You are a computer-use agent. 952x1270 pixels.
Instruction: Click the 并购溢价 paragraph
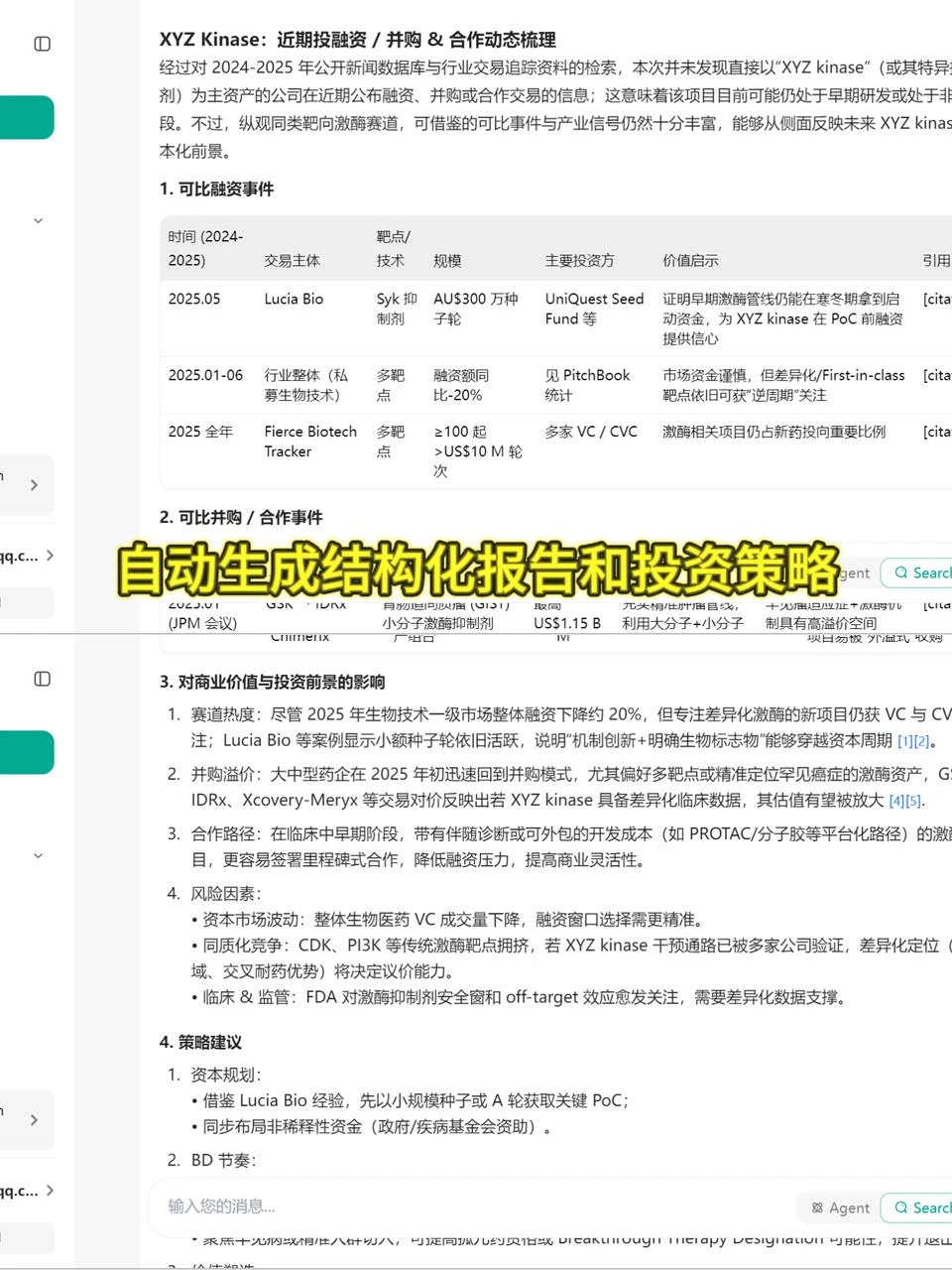[571, 787]
